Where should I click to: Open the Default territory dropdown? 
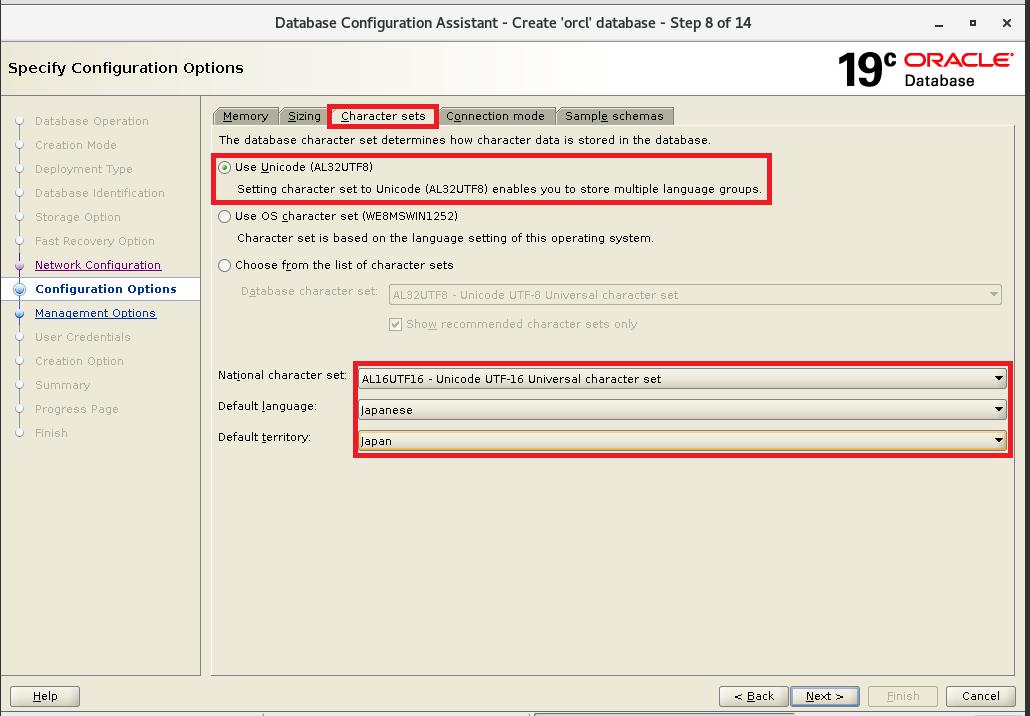pyautogui.click(x=682, y=441)
